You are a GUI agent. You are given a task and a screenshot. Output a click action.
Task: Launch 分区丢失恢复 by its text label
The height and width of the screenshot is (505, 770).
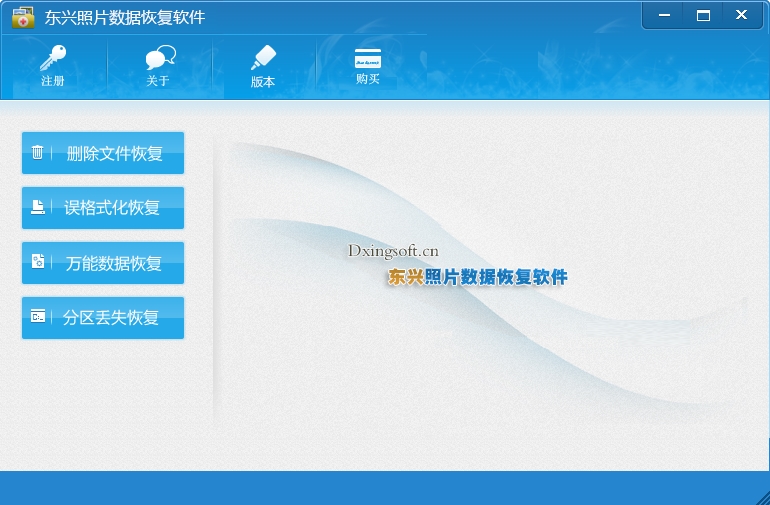tap(111, 318)
